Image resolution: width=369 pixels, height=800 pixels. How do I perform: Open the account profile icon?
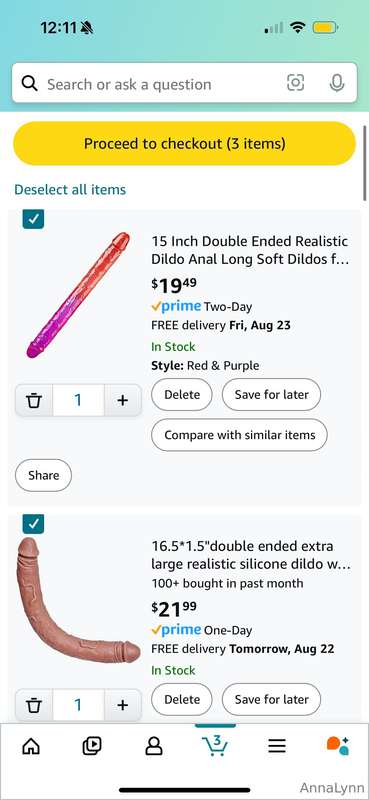[154, 746]
